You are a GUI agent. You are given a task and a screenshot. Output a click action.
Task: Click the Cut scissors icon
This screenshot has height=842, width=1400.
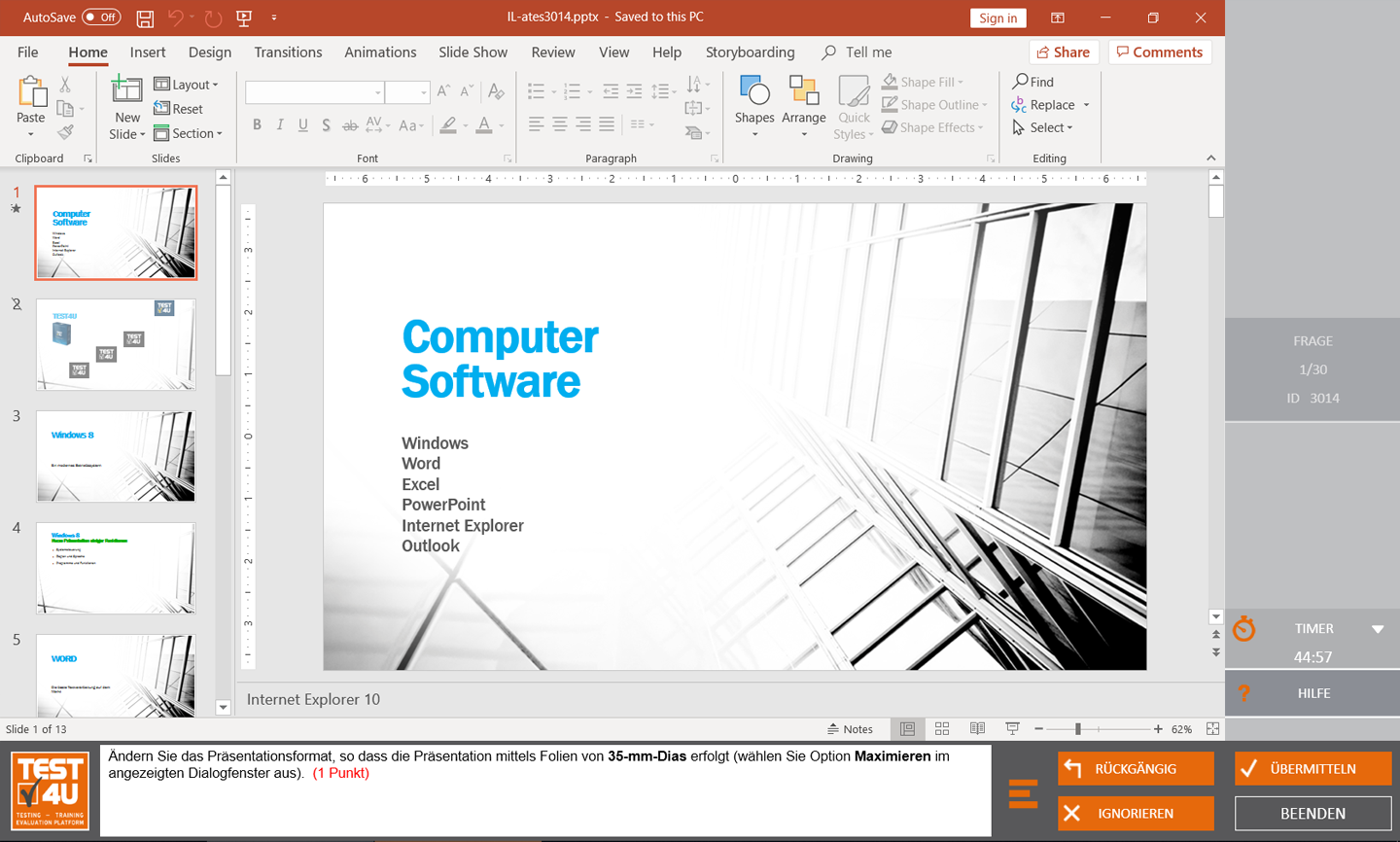pos(65,86)
